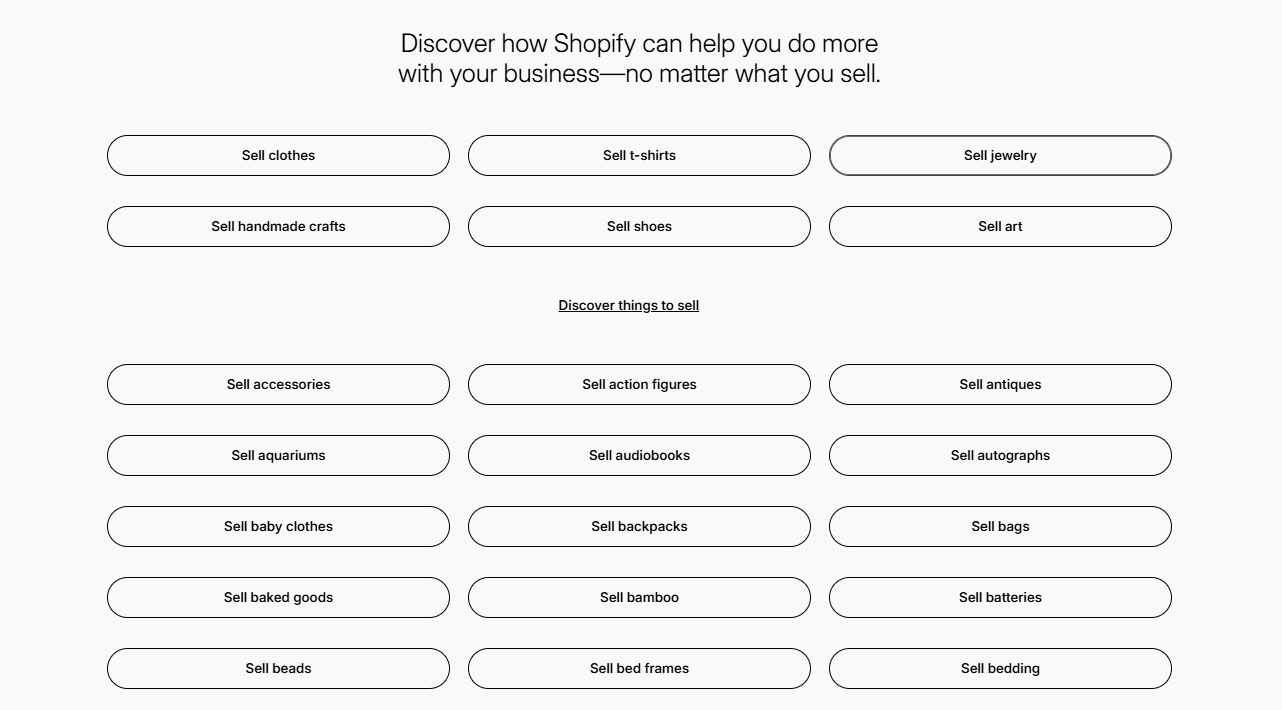Open the Sell t-shirts page

[x=639, y=155]
